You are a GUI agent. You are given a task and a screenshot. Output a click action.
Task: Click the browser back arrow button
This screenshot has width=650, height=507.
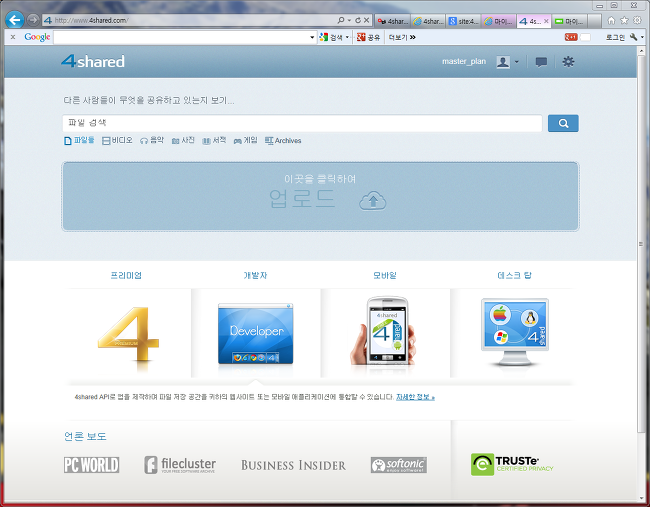click(x=15, y=20)
